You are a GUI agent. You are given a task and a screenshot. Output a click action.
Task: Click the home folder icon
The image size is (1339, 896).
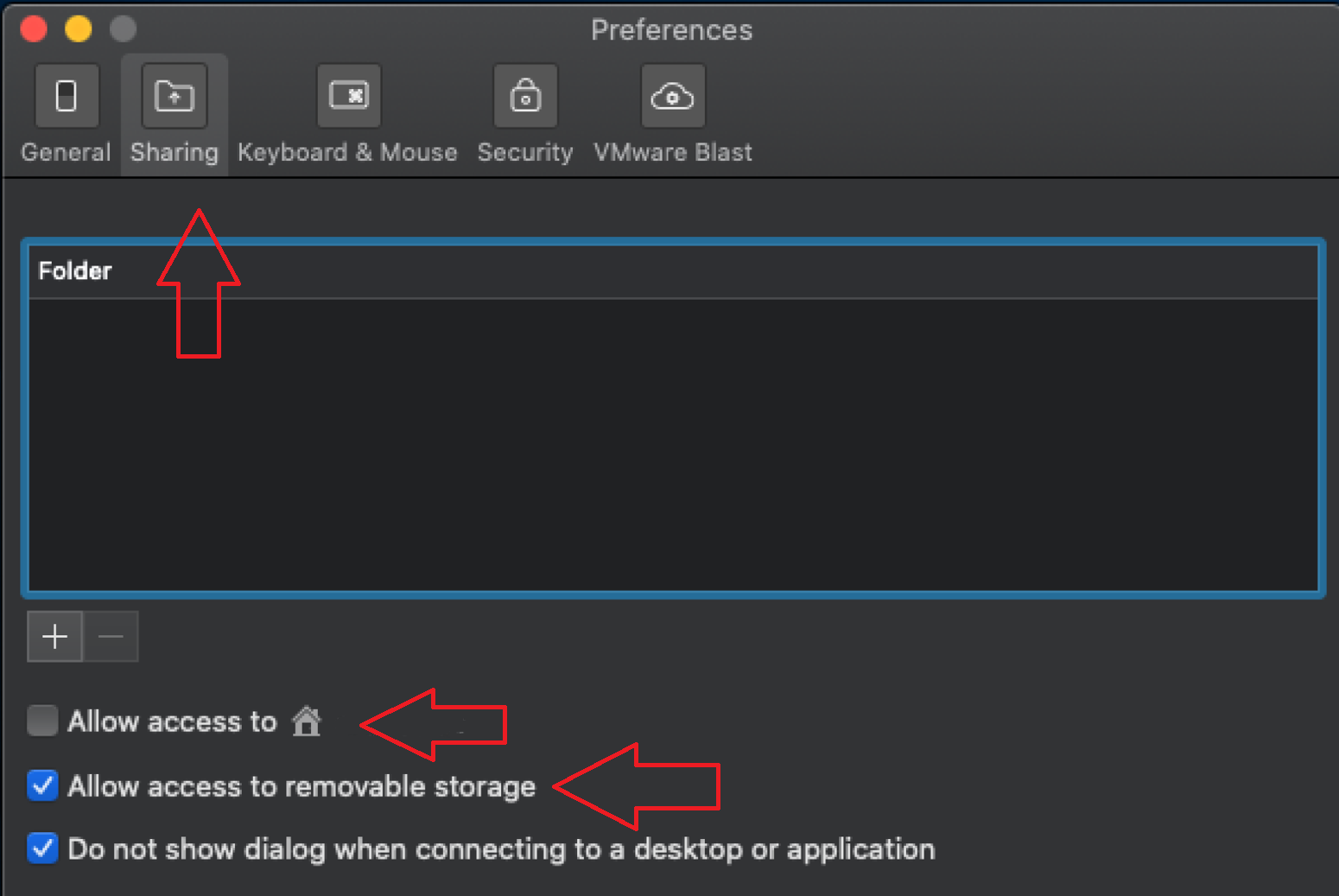[x=307, y=721]
